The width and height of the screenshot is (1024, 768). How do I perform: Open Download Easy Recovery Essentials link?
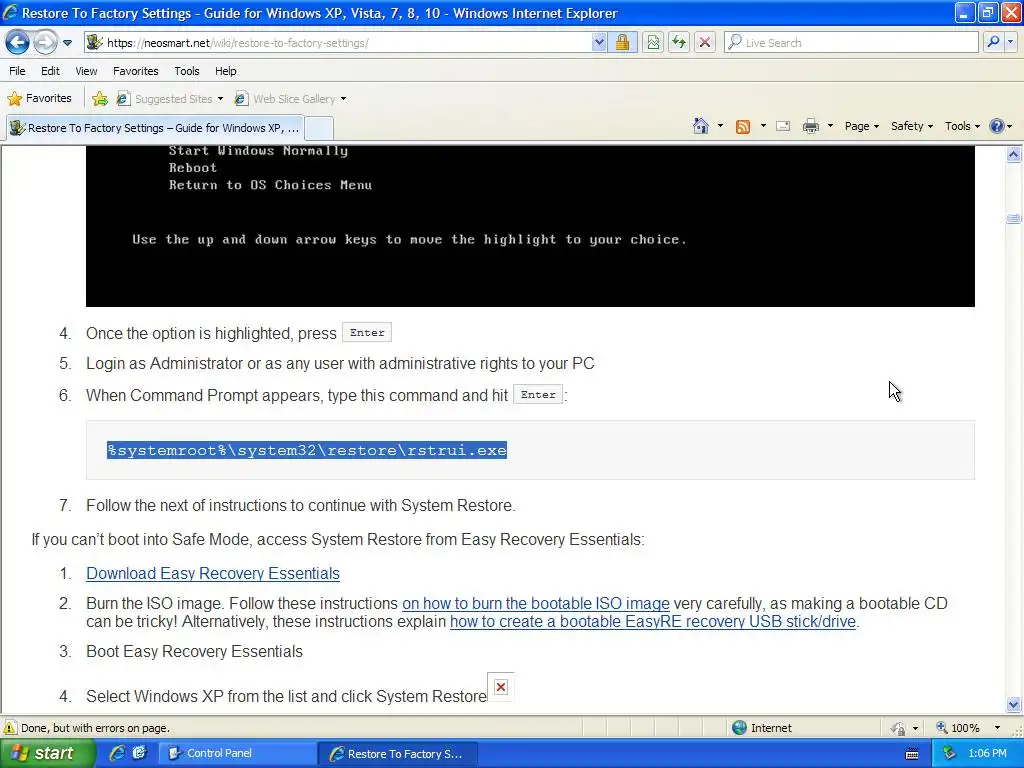click(x=213, y=573)
